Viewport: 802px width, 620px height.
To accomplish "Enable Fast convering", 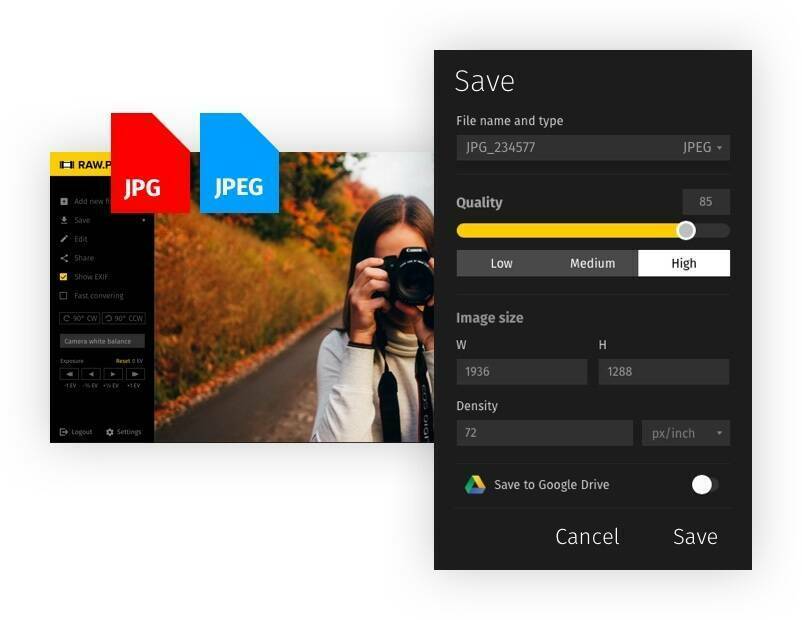I will pyautogui.click(x=63, y=296).
